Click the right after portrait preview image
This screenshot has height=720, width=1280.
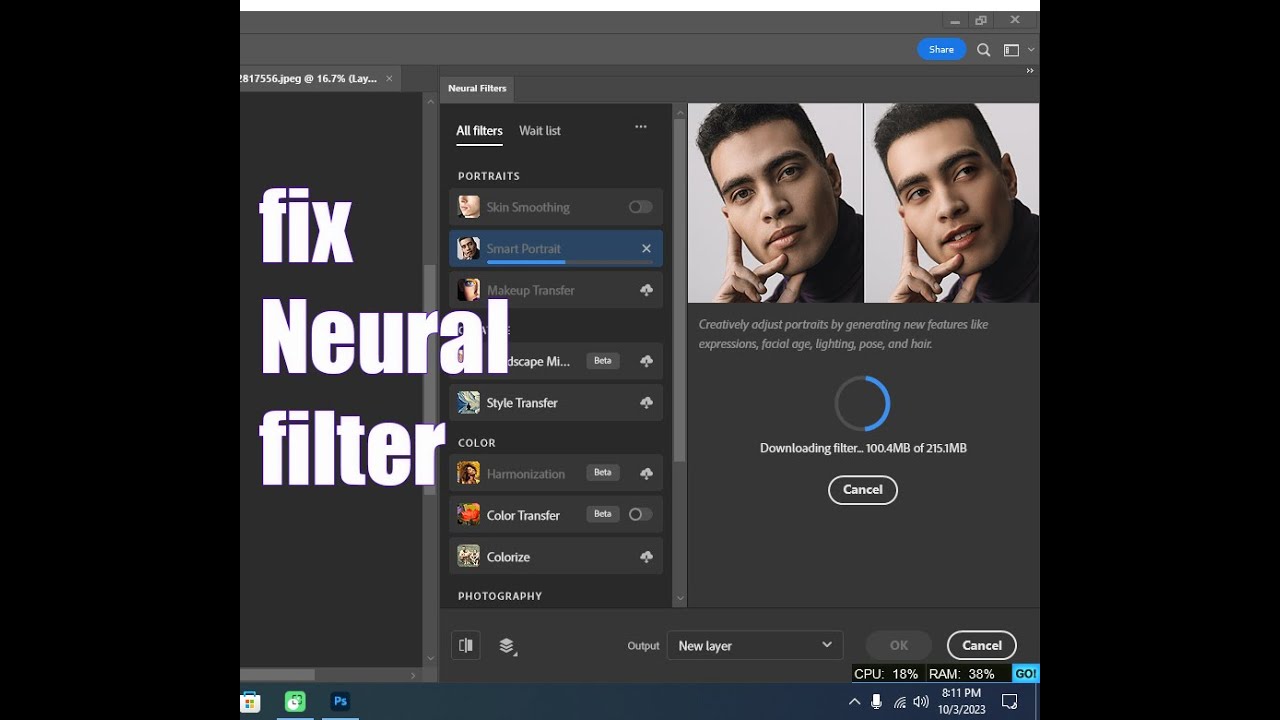pyautogui.click(x=952, y=203)
